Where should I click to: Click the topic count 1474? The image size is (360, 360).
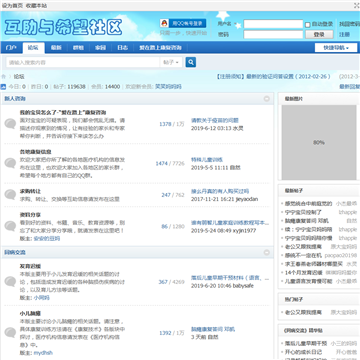[x=161, y=163]
